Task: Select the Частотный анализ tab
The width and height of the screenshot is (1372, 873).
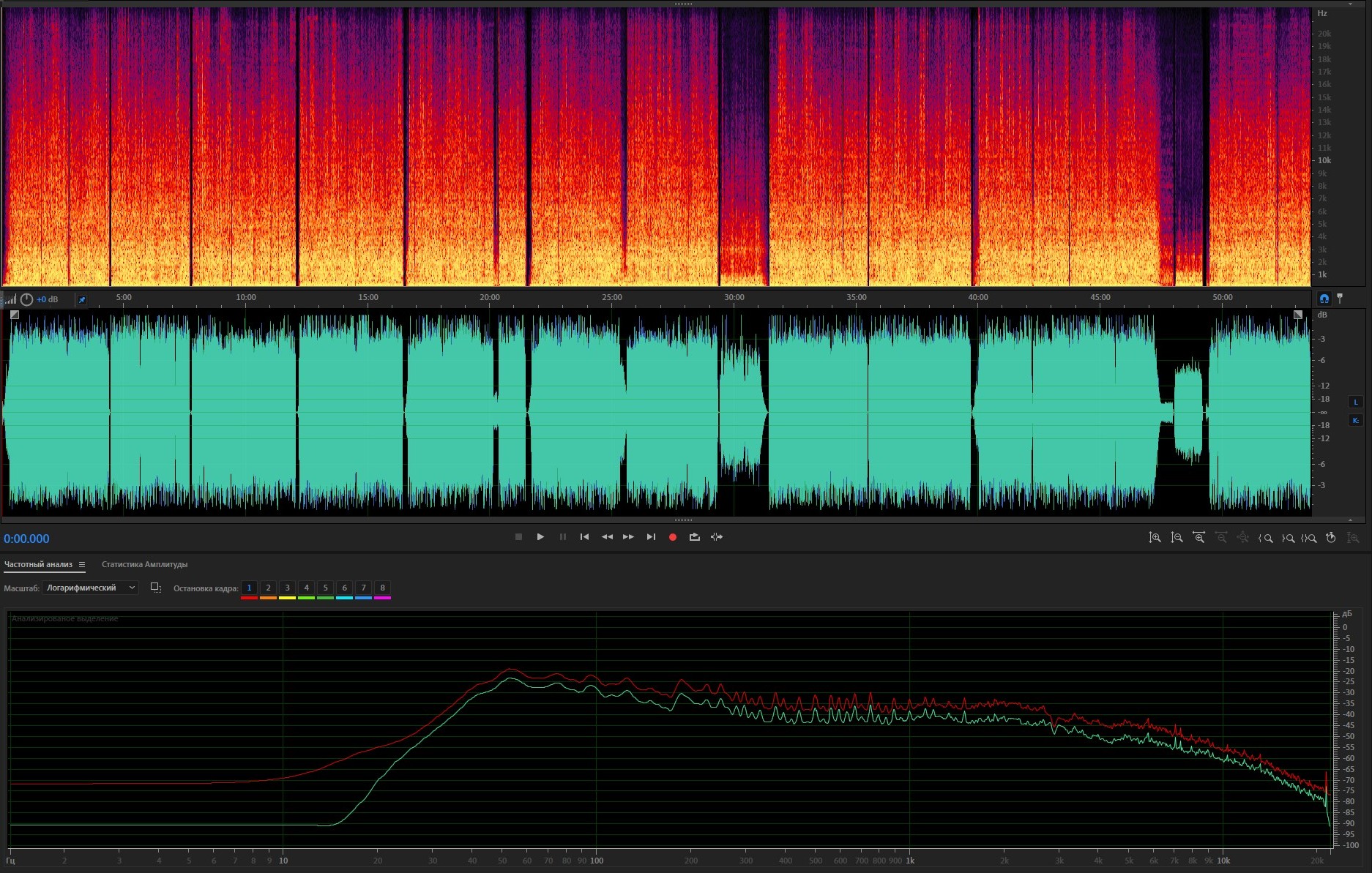Action: tap(38, 564)
